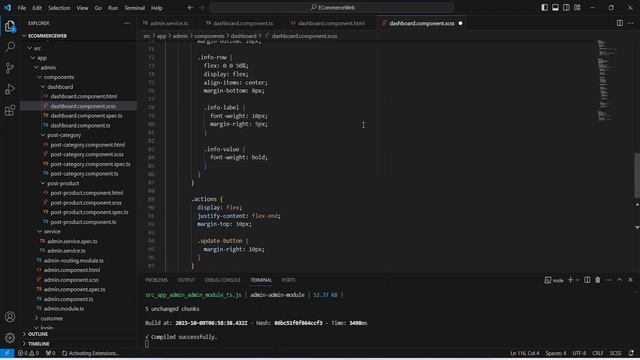The width and height of the screenshot is (640, 360).
Task: Collapse the dashboard folder
Action: tap(60, 87)
